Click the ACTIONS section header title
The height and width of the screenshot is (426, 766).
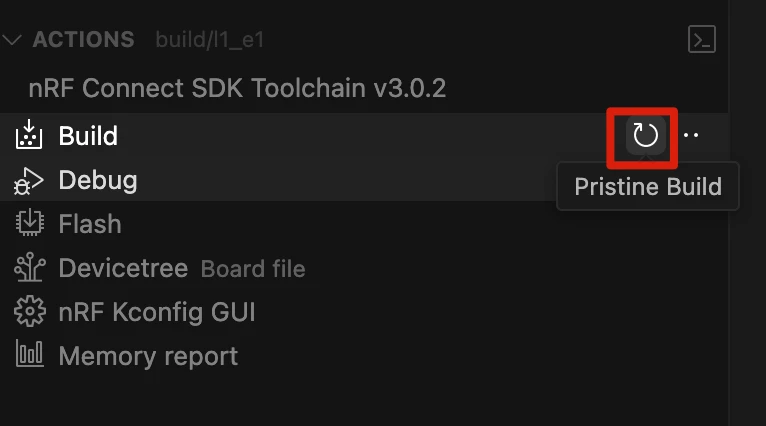coord(83,40)
